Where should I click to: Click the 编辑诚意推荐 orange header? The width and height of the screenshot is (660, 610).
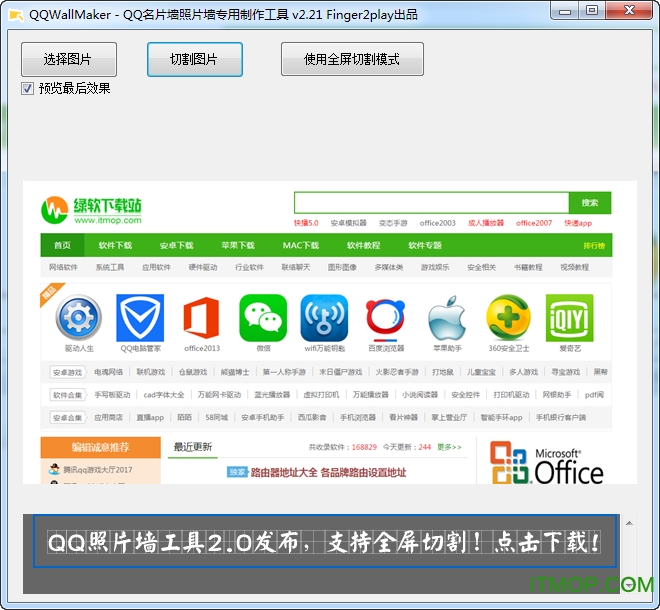coord(101,447)
